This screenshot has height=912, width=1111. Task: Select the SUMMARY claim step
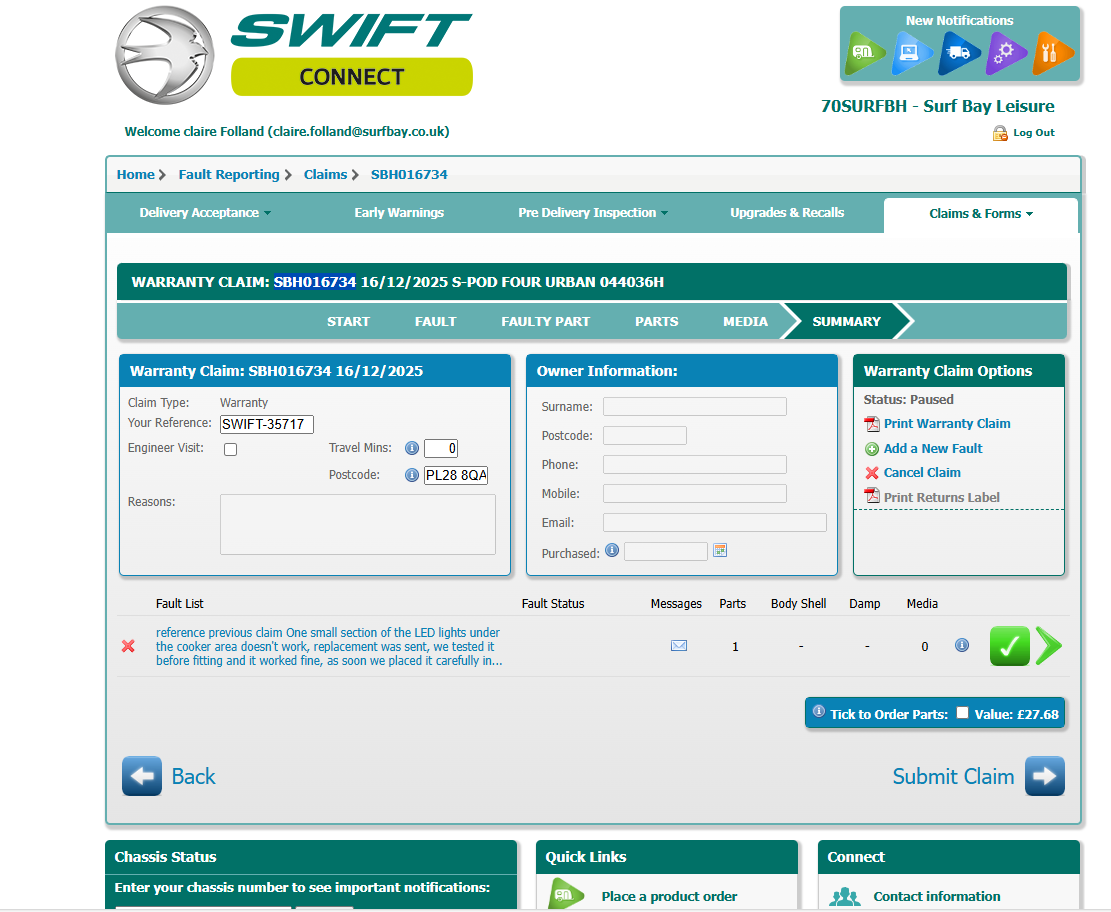[x=846, y=322]
